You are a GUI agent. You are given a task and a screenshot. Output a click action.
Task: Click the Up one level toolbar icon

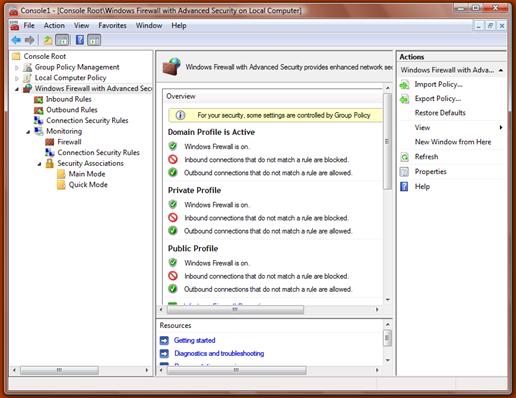click(x=48, y=40)
